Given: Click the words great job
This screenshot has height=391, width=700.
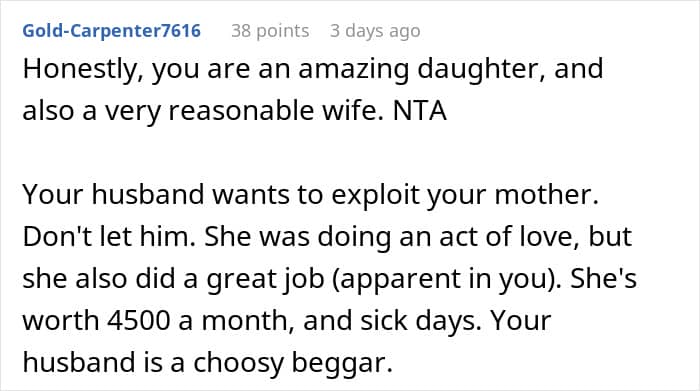Looking at the screenshot, I should tap(265, 279).
